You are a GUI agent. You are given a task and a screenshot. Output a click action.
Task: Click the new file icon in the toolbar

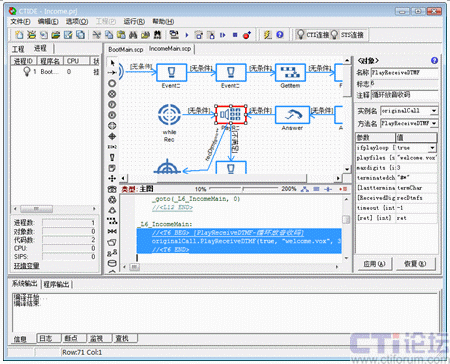[19, 35]
